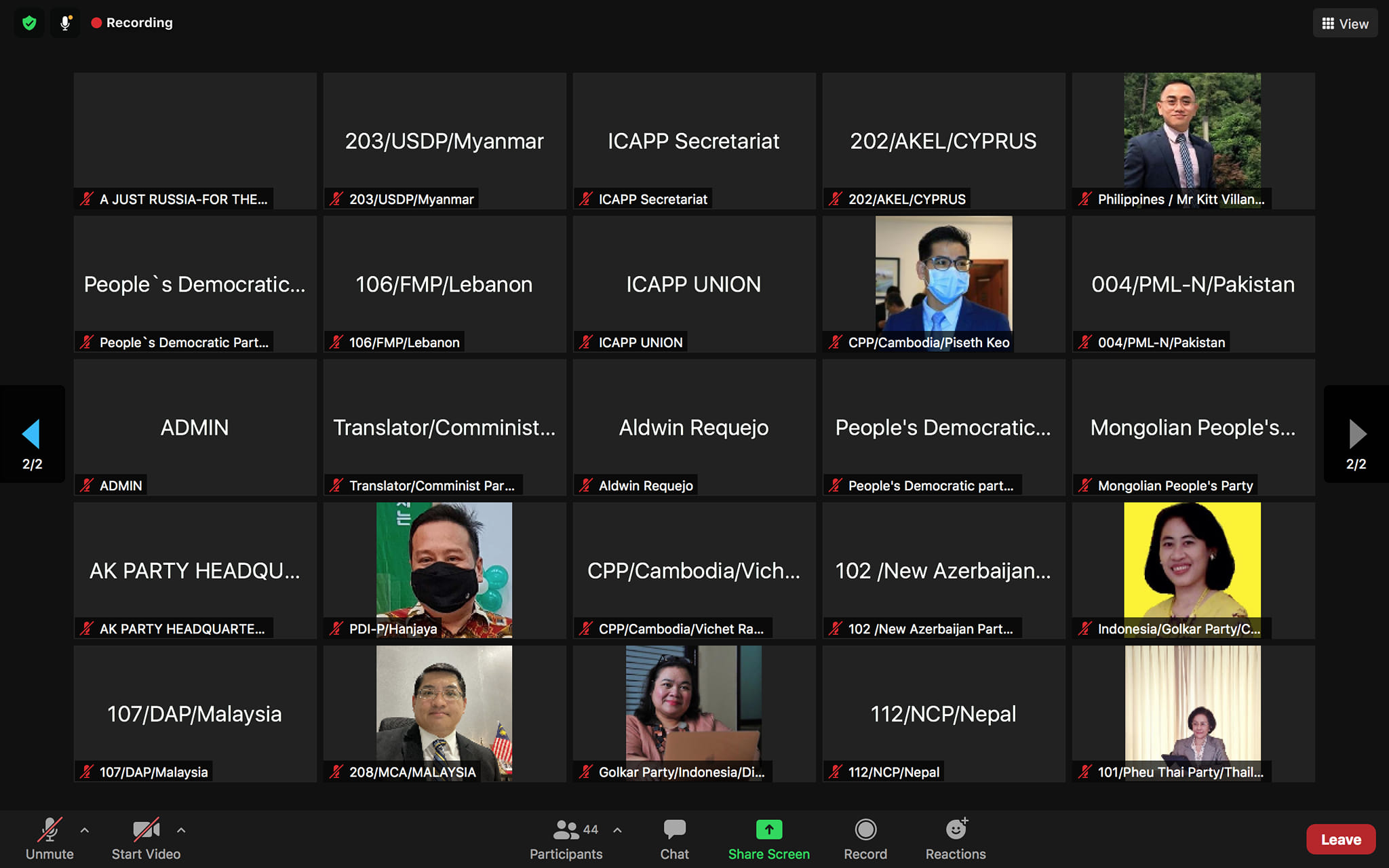The width and height of the screenshot is (1389, 868).
Task: Click the large Aldwin Requejo name text
Action: (694, 428)
